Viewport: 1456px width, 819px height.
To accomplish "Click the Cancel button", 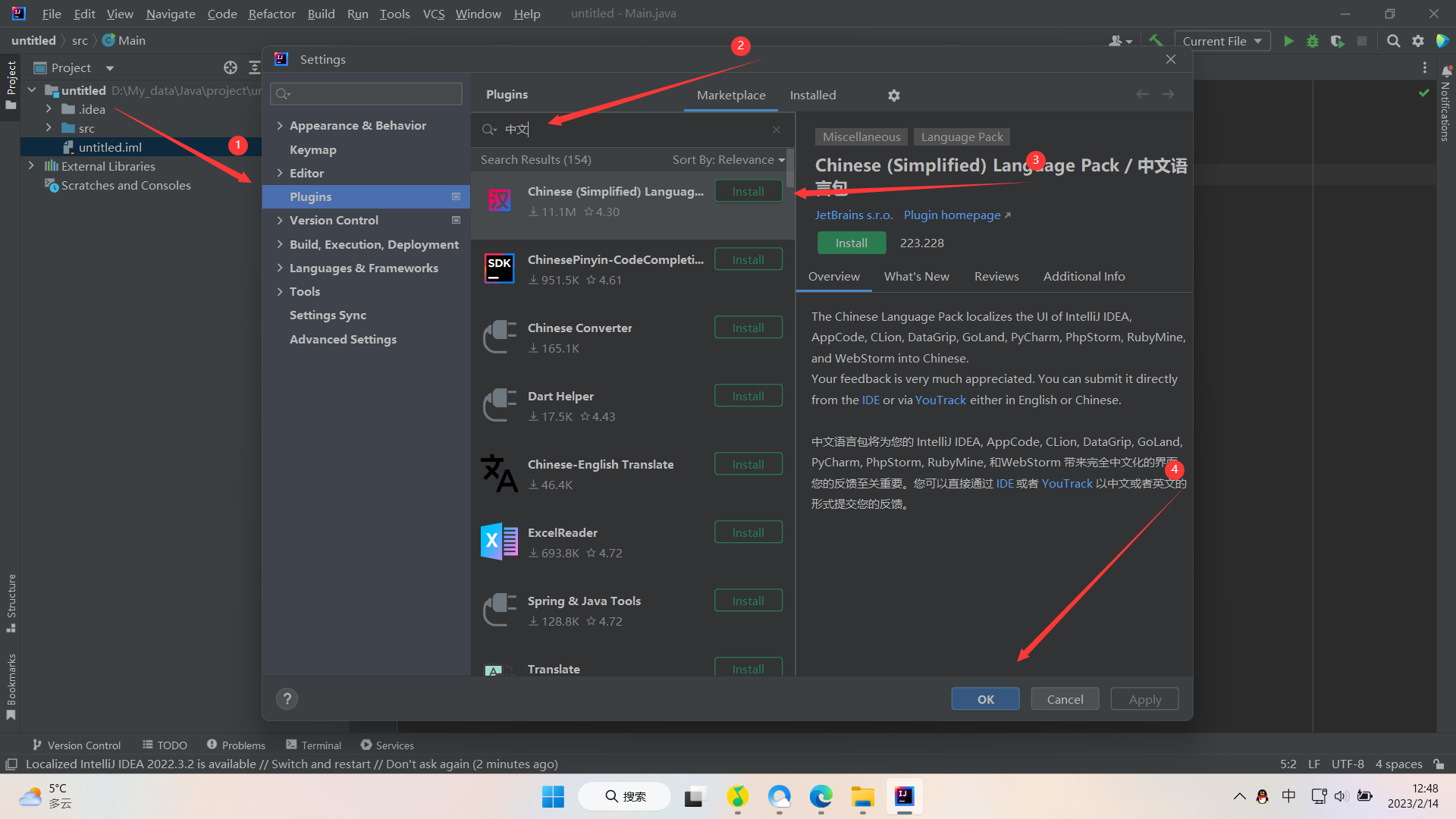I will (x=1065, y=699).
